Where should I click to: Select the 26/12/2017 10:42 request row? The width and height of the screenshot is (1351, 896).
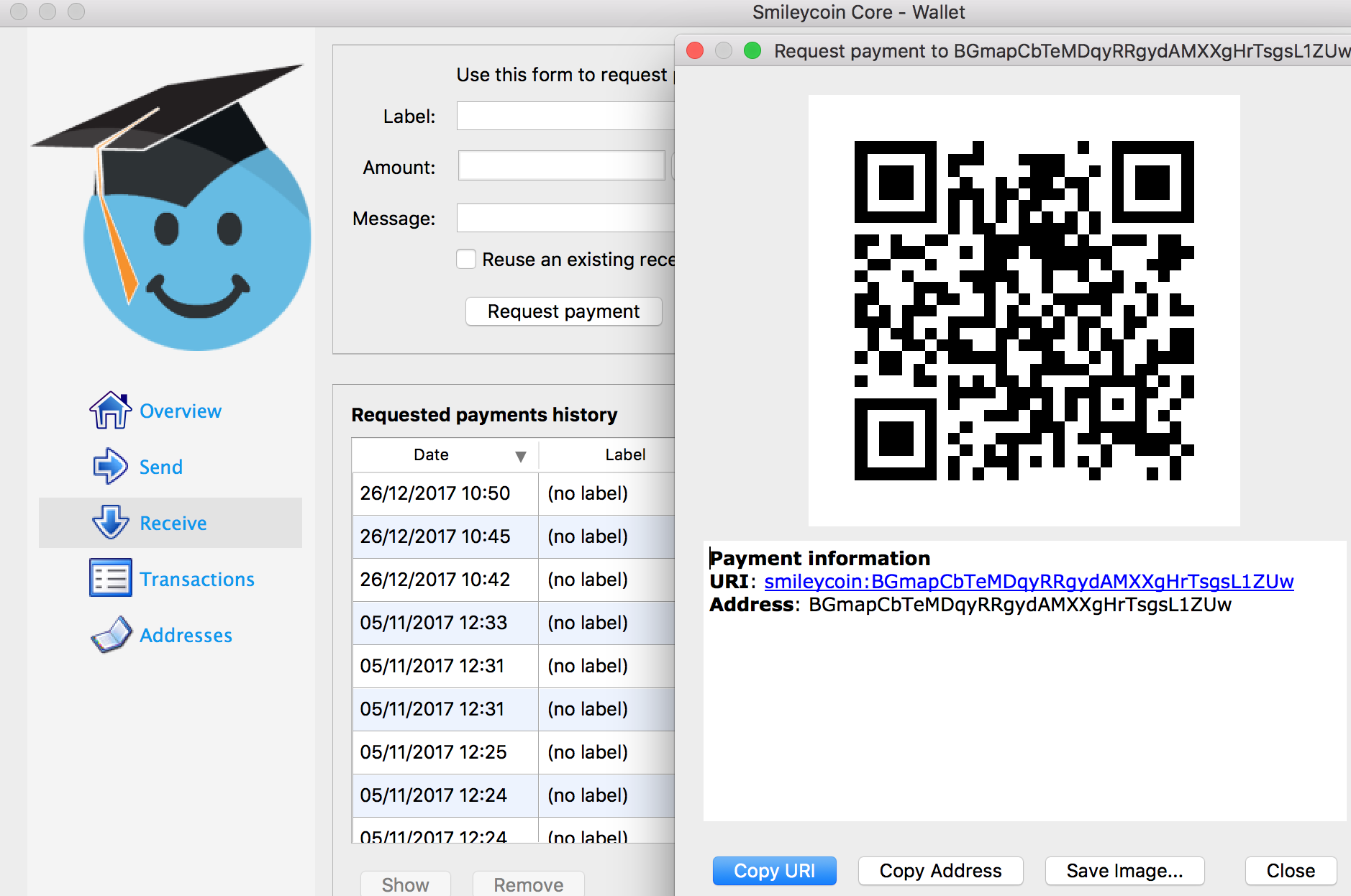pyautogui.click(x=514, y=580)
